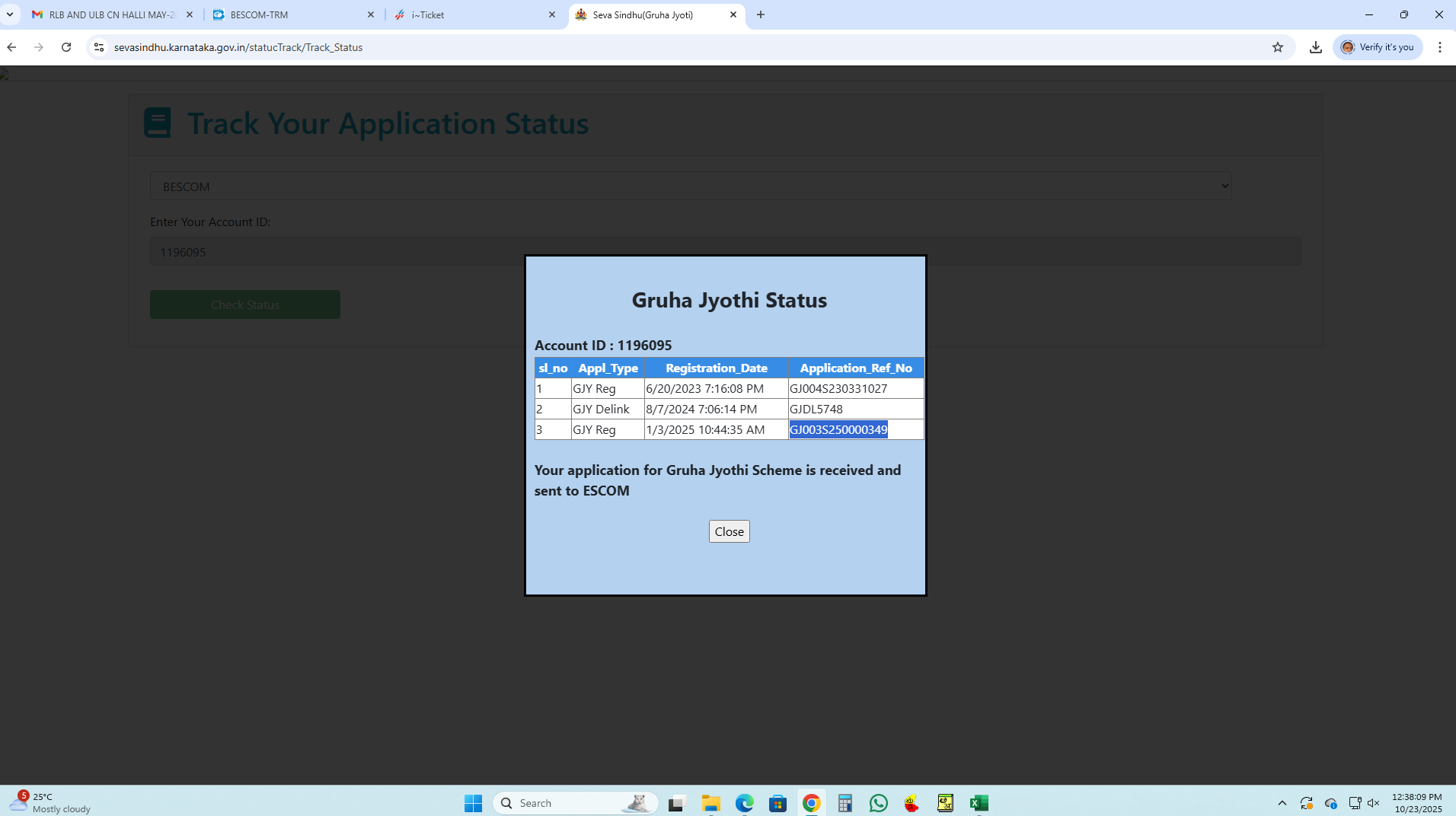
Task: Open a new browser tab
Action: (x=760, y=14)
